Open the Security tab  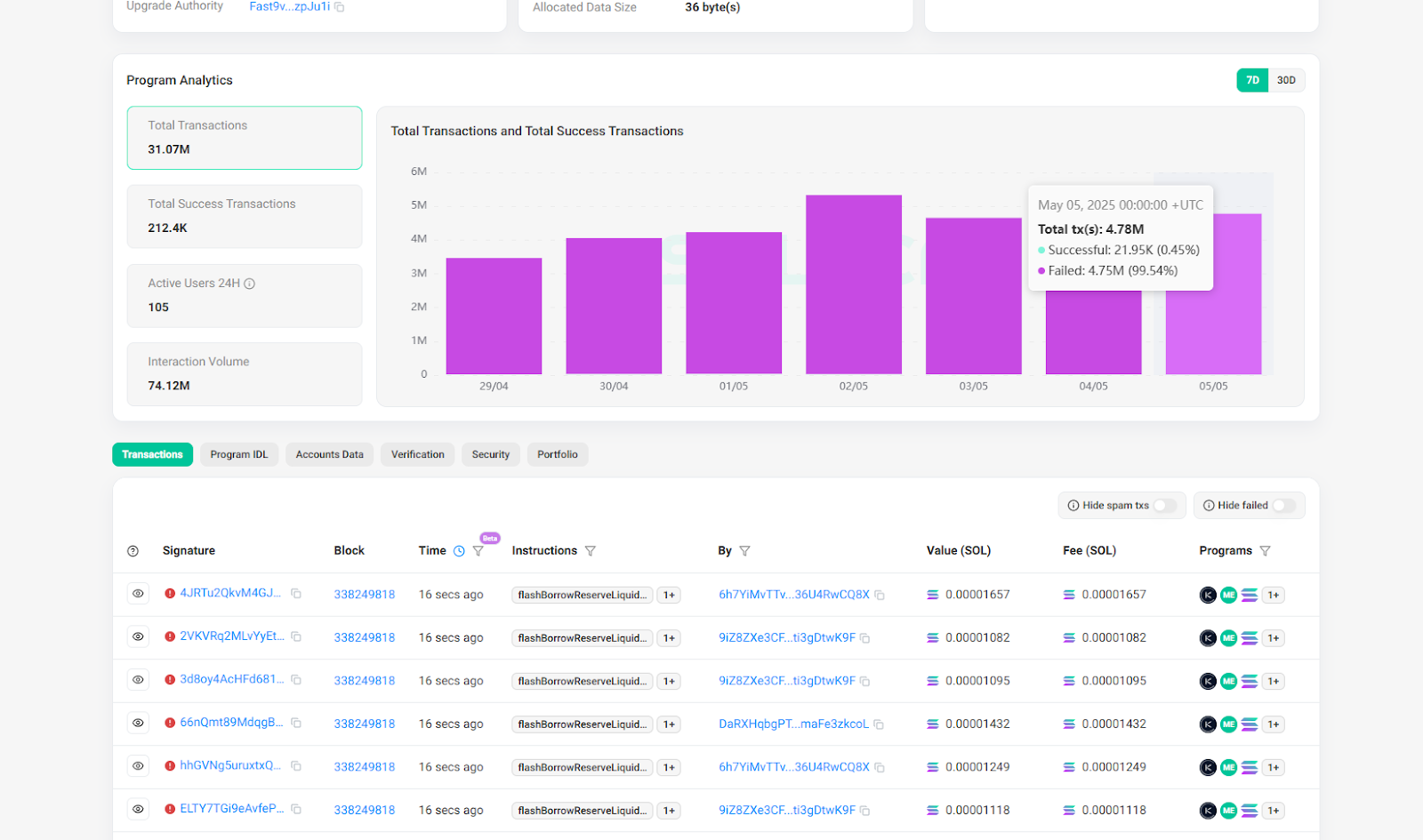click(490, 454)
